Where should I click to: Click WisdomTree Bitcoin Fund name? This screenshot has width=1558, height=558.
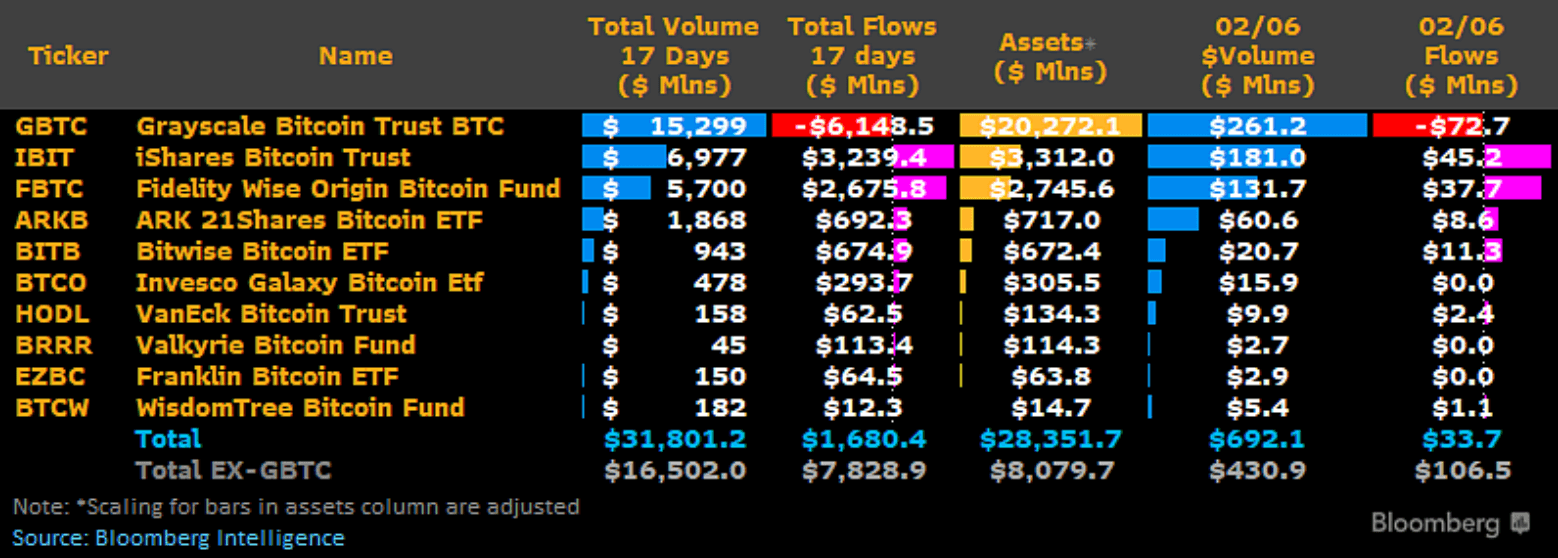pos(300,407)
